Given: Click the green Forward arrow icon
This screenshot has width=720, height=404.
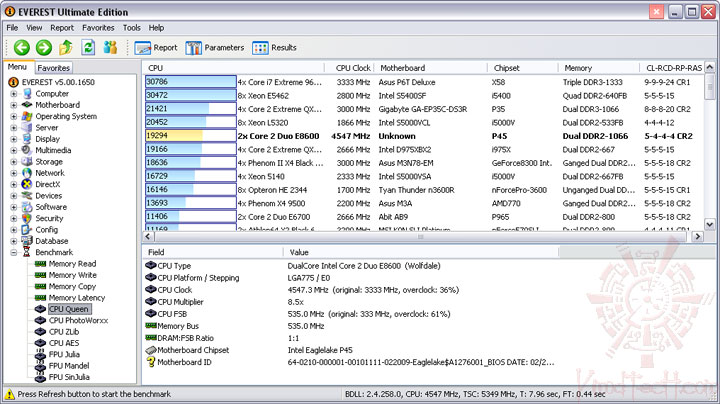Looking at the screenshot, I should [x=44, y=47].
